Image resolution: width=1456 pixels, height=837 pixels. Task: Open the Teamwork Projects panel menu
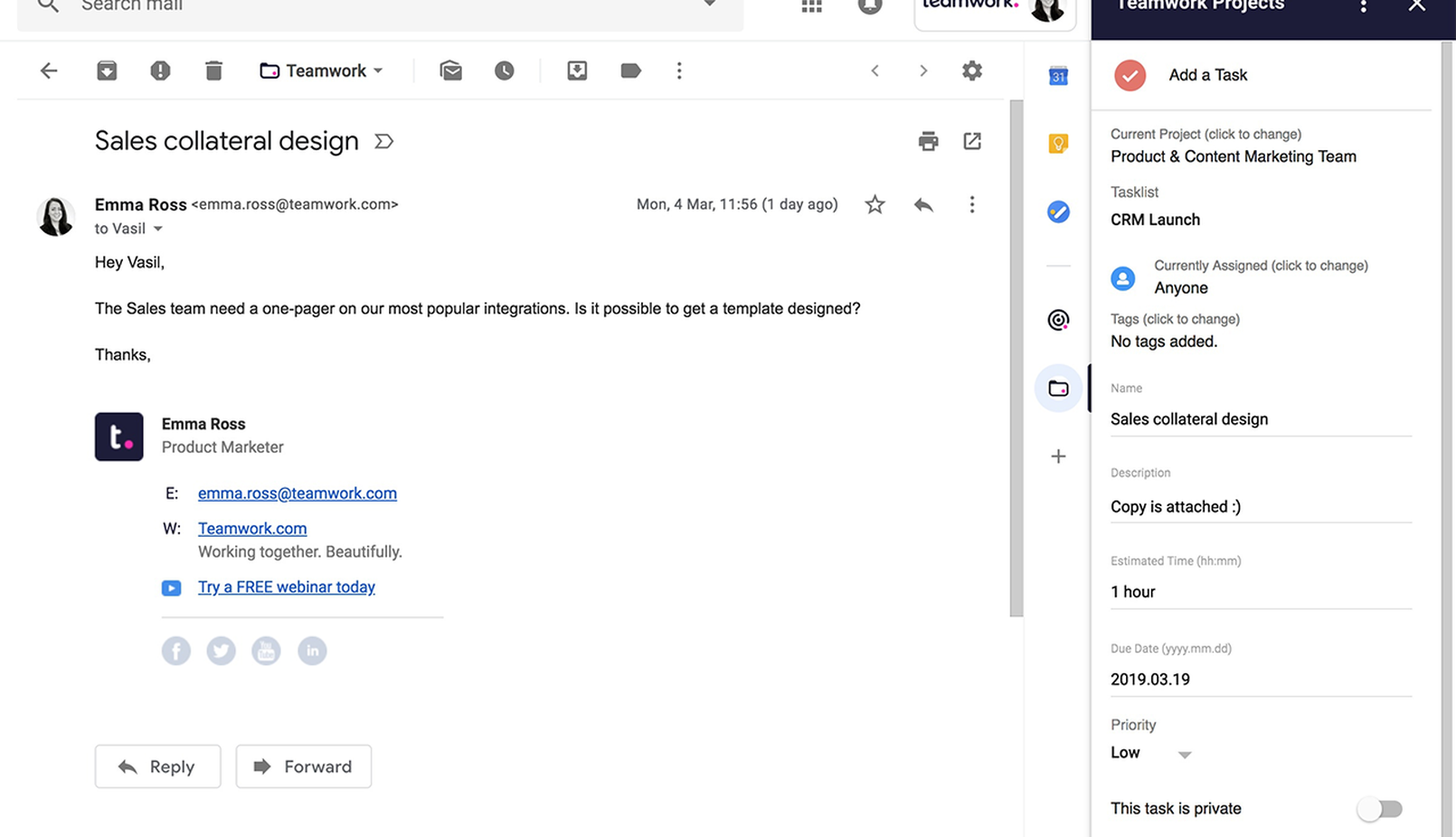coord(1363,6)
